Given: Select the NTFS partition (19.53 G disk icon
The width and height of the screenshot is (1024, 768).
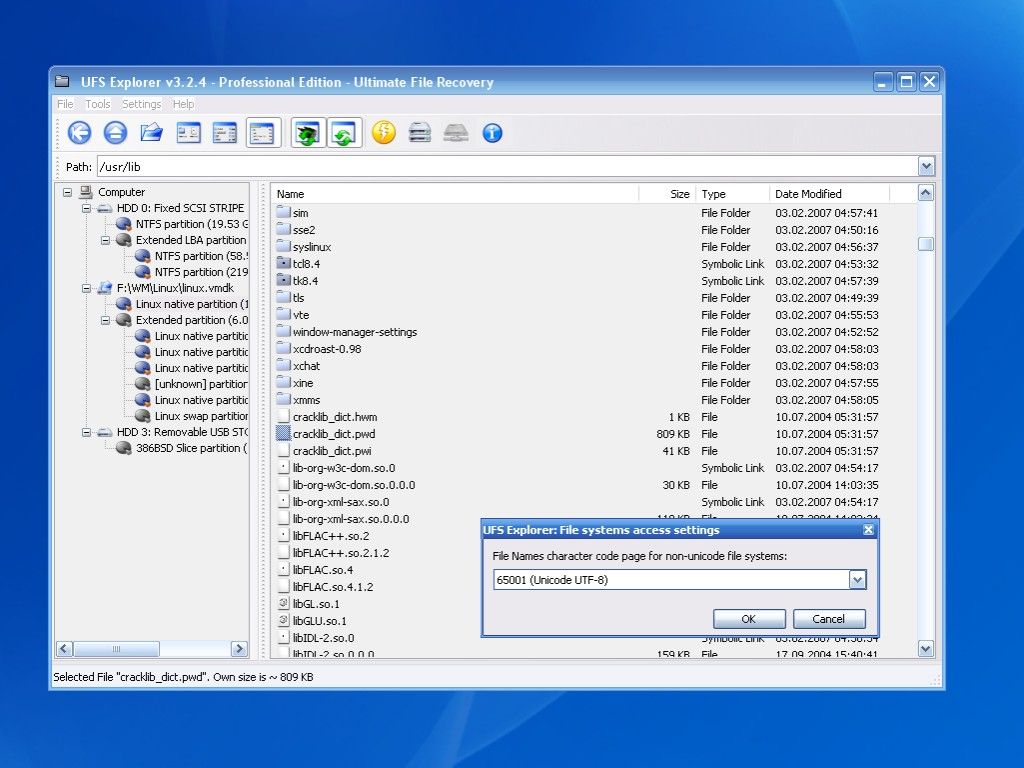Looking at the screenshot, I should (x=123, y=224).
